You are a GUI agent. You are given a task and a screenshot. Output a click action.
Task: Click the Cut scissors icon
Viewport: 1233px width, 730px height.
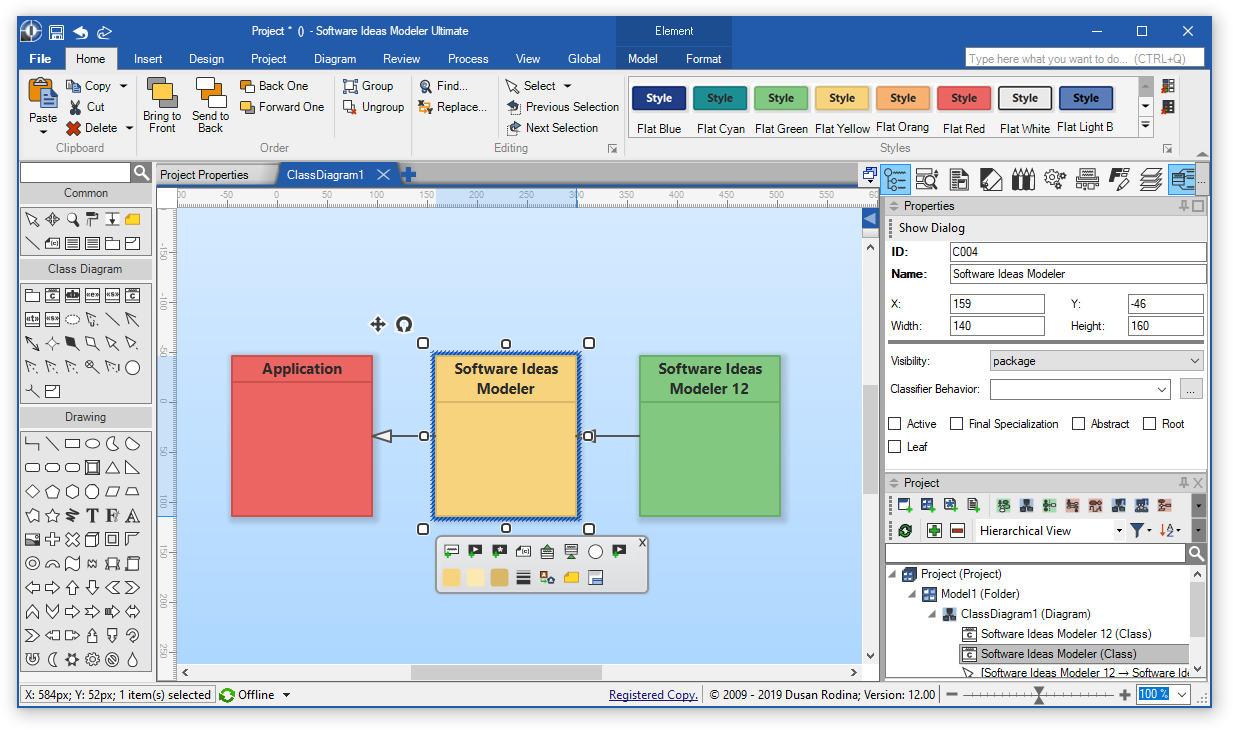(x=73, y=107)
